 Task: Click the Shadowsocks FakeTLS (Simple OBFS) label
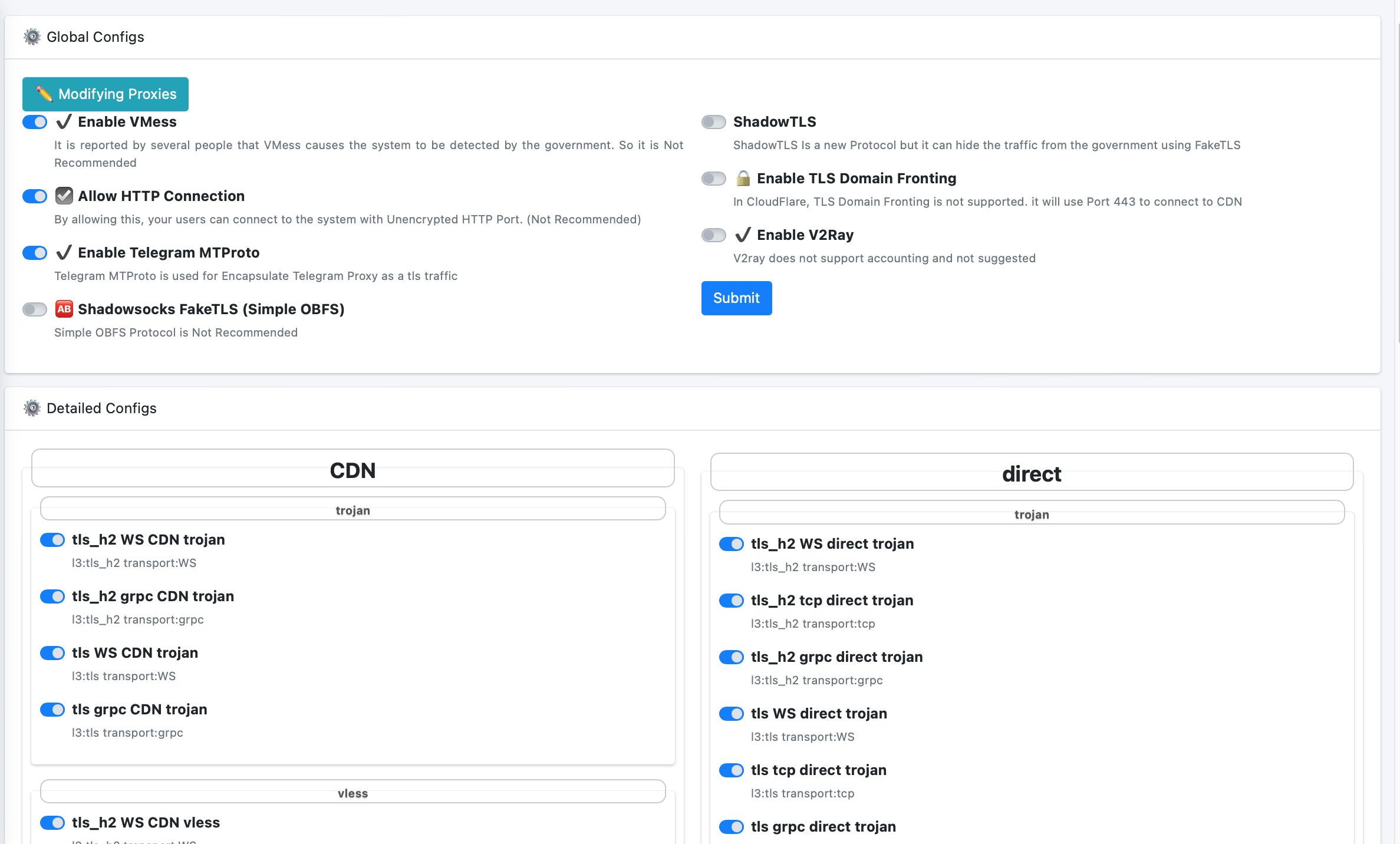211,309
